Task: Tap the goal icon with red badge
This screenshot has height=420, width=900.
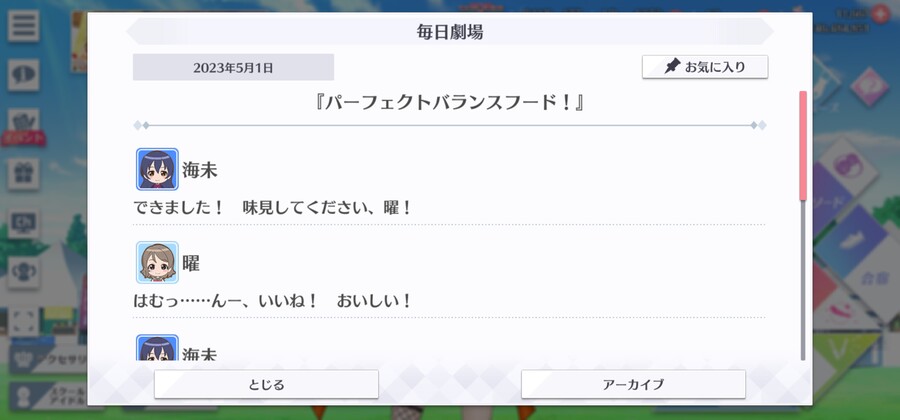Action: point(24,125)
